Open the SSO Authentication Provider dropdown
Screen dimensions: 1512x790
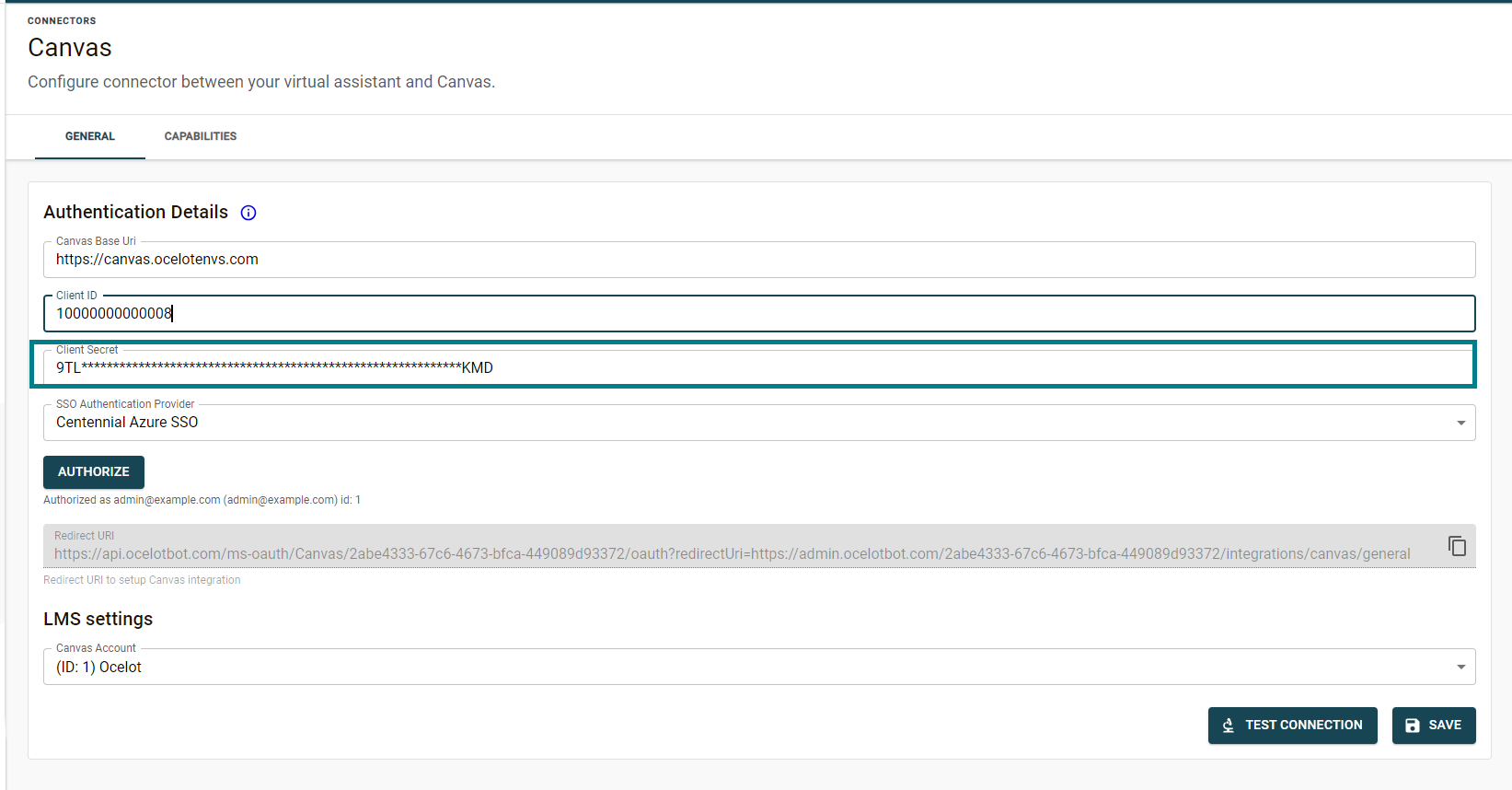pos(759,423)
